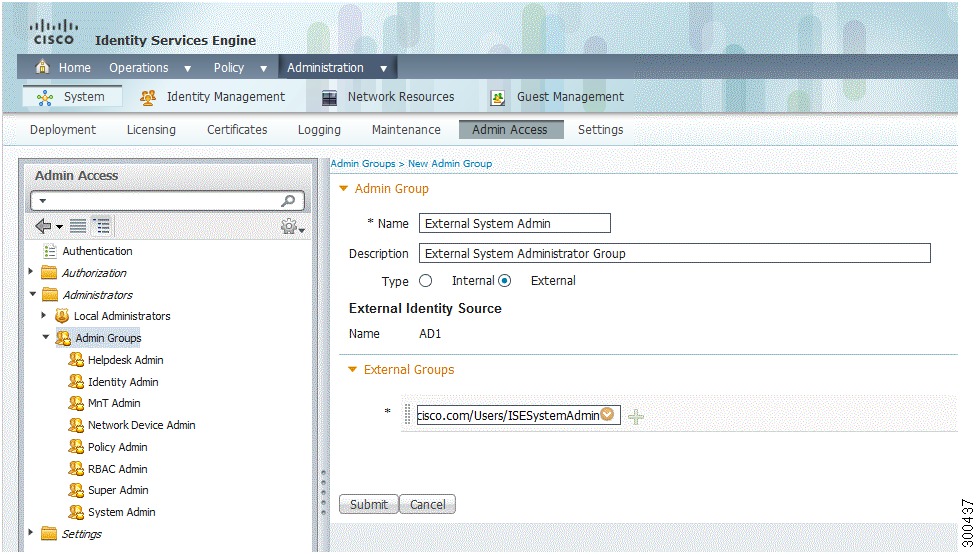Open the sidebar gear settings icon
Image resolution: width=979 pixels, height=554 pixels.
click(289, 226)
